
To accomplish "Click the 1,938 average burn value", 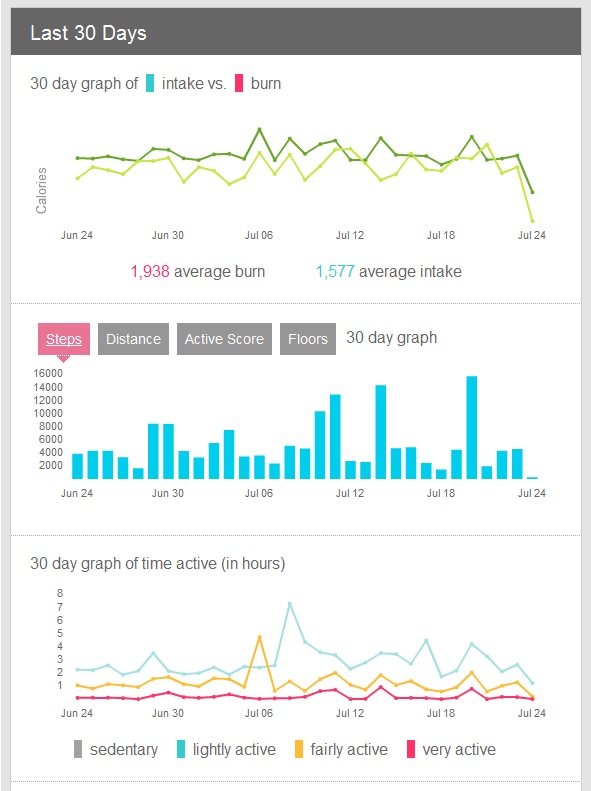I will 150,271.
